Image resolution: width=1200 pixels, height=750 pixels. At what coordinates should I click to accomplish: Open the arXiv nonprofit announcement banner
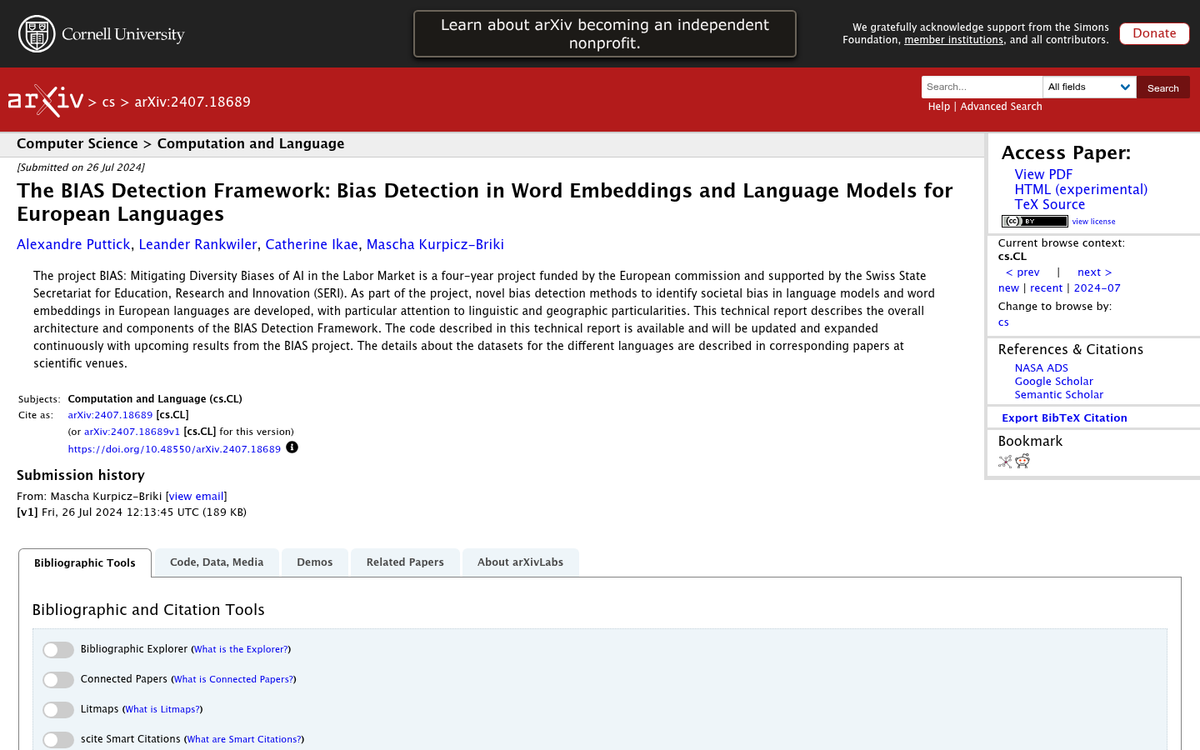[605, 34]
